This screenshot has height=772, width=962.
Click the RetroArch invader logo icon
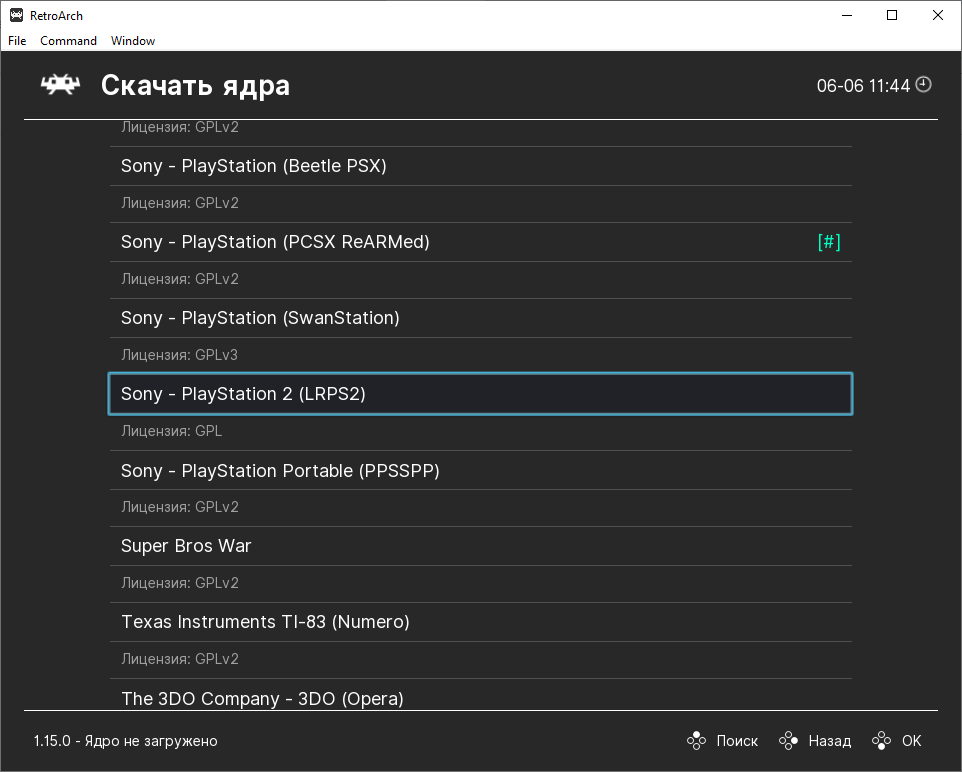click(60, 85)
